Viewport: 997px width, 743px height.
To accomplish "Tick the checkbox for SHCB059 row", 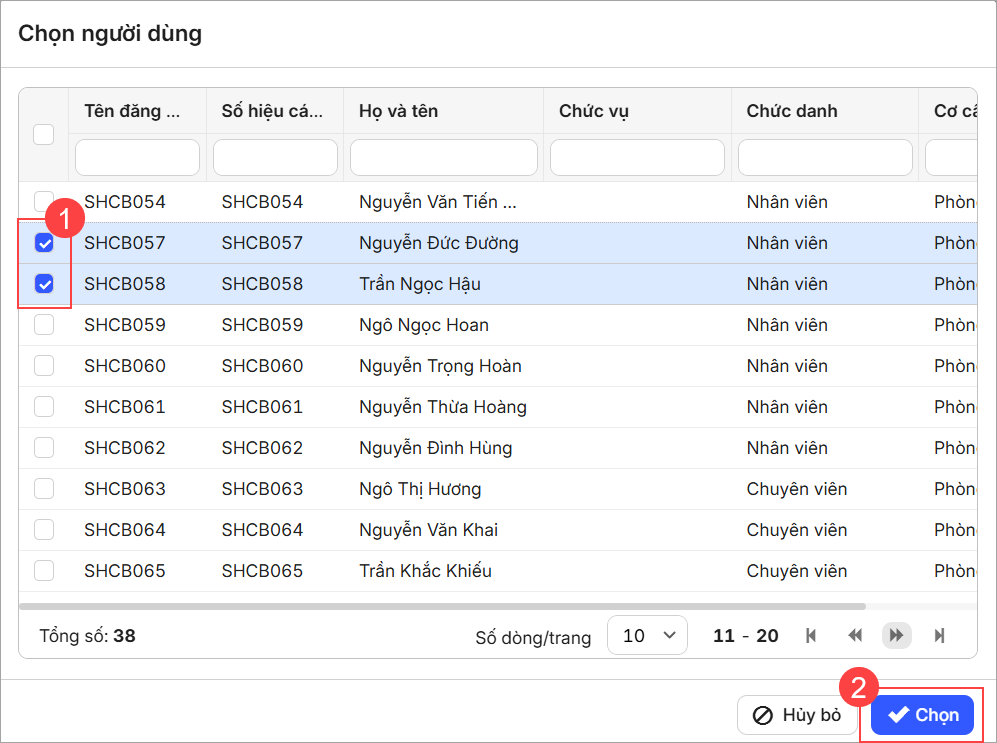I will point(44,325).
